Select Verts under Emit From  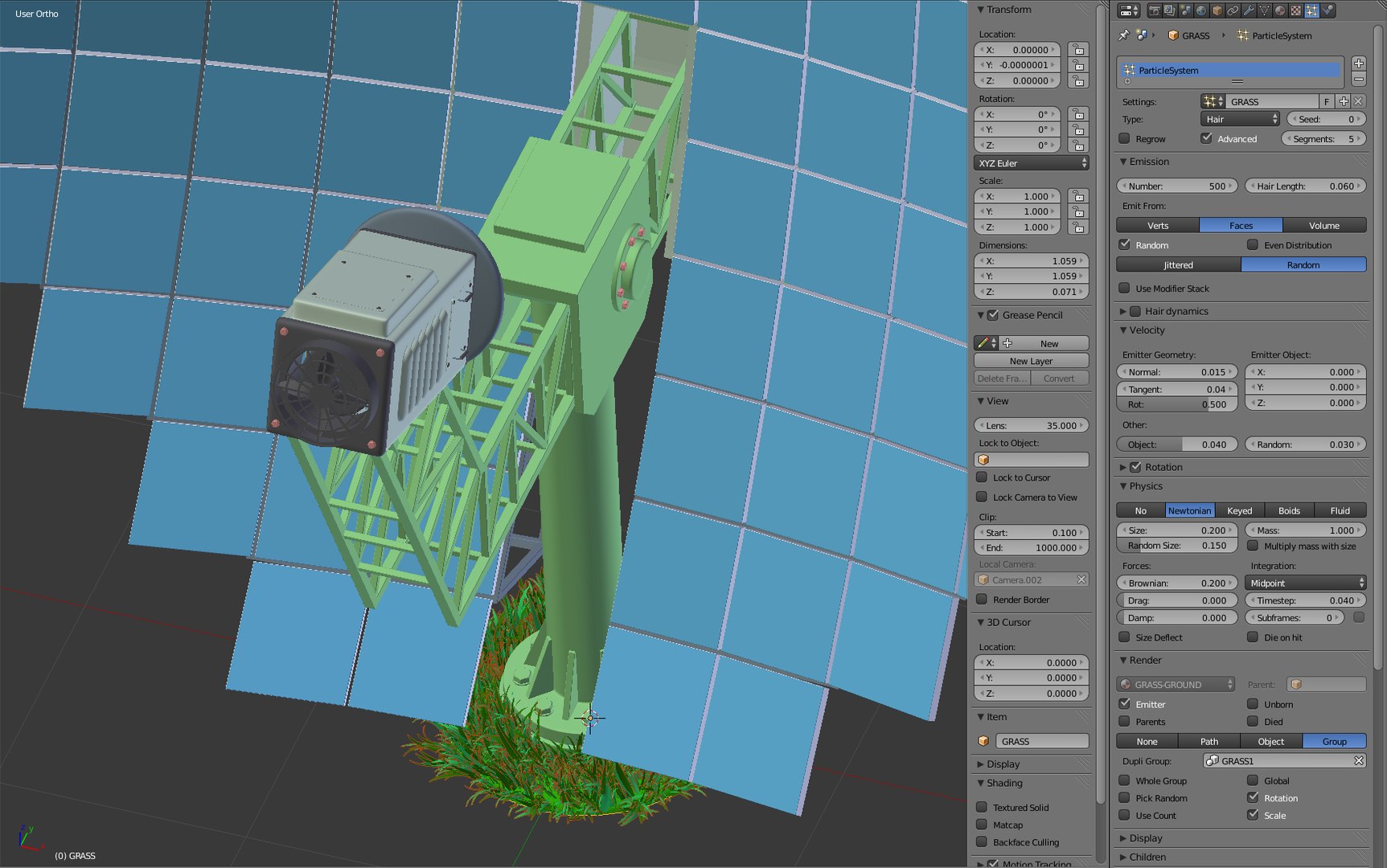click(1158, 226)
